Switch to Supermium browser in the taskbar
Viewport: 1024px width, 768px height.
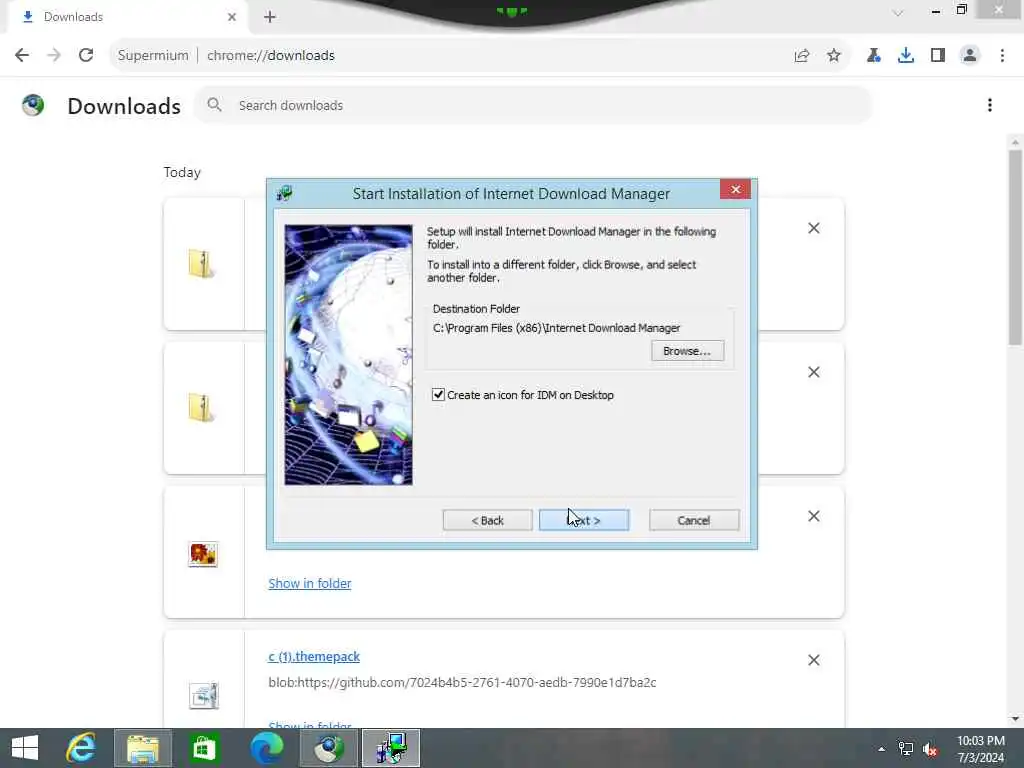[329, 748]
